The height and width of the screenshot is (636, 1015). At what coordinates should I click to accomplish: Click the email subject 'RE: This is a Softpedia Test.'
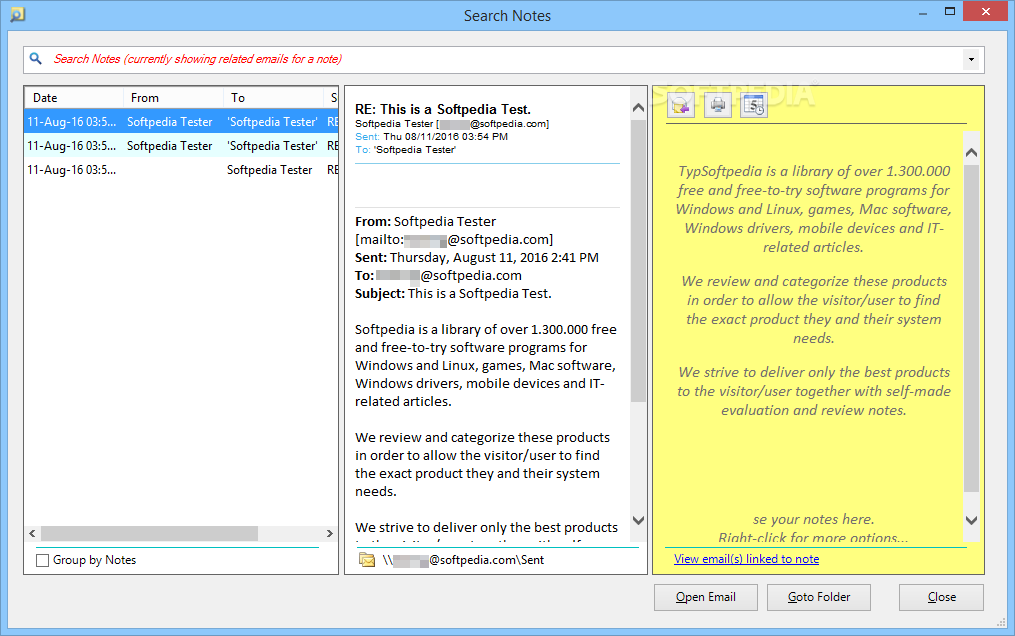[443, 109]
